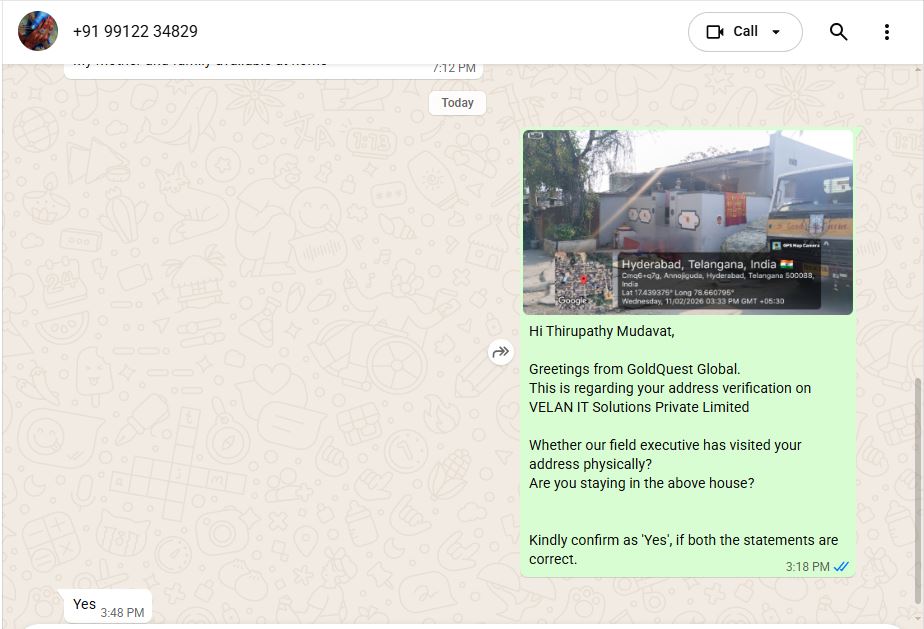Click the 3:18 PM timestamp

click(x=807, y=567)
